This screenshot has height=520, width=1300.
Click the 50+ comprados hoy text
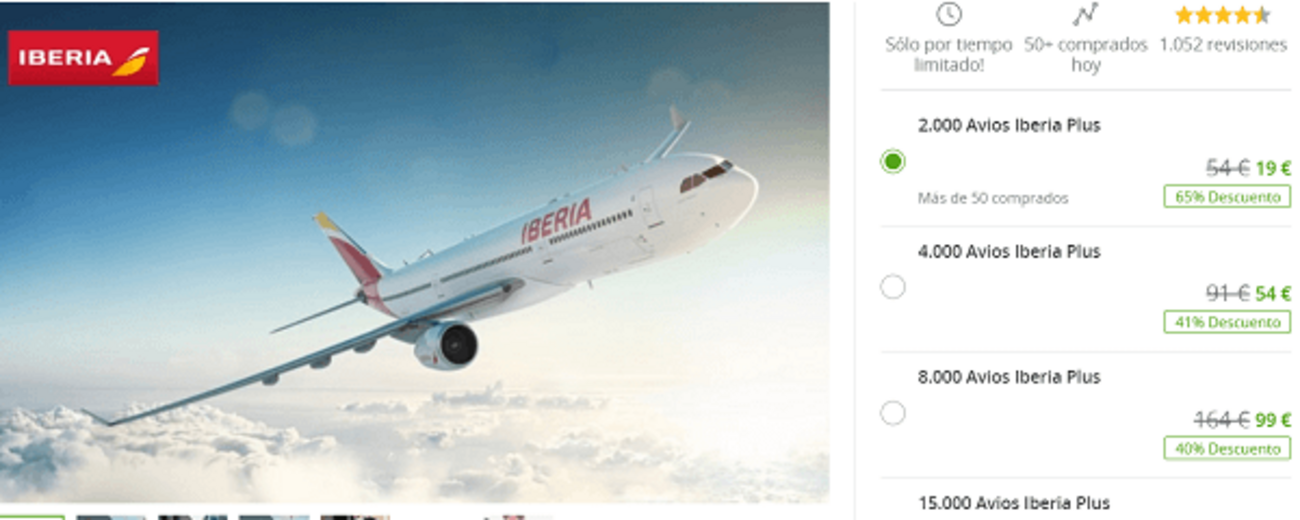coord(1086,55)
